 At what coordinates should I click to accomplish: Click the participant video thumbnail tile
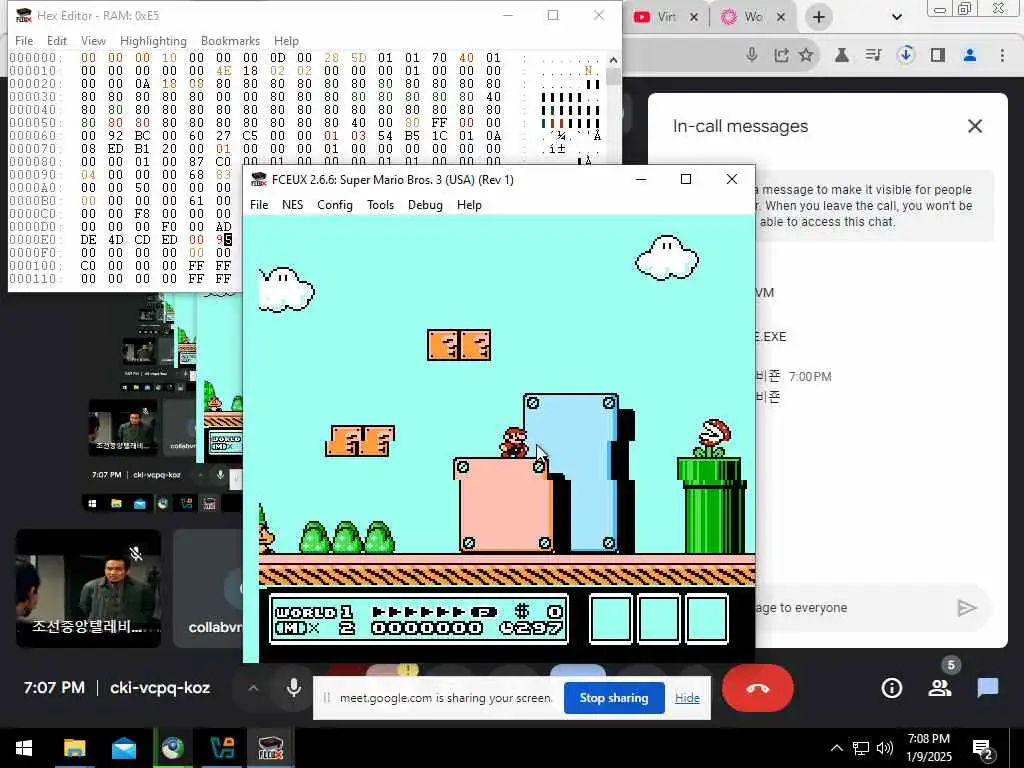click(88, 588)
